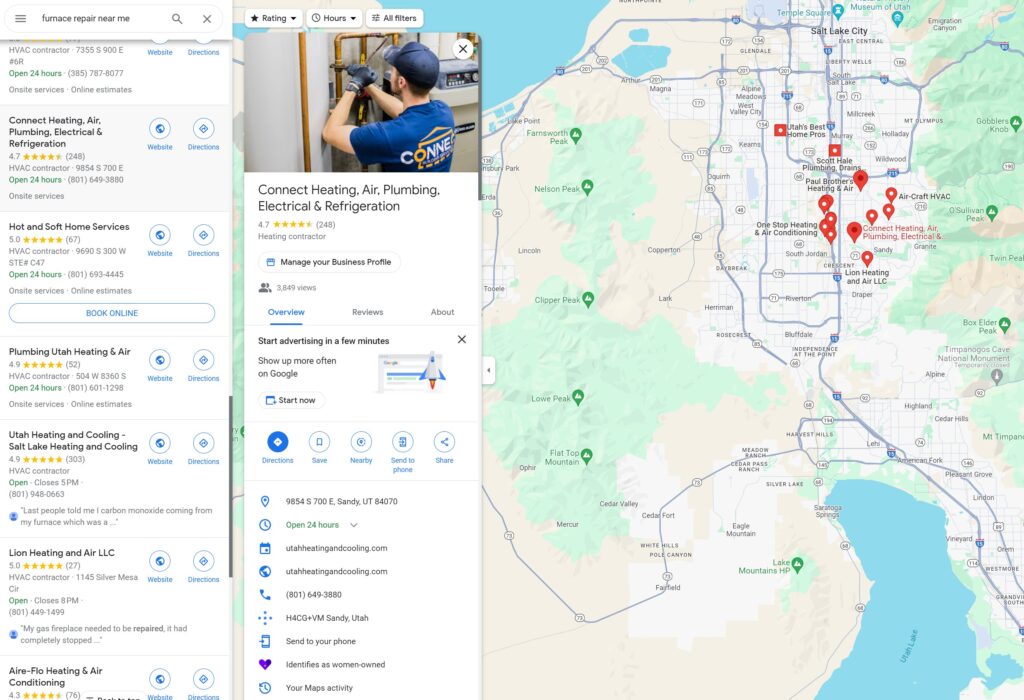The image size is (1024, 700).
Task: Switch to the Overview tab
Action: pyautogui.click(x=286, y=312)
